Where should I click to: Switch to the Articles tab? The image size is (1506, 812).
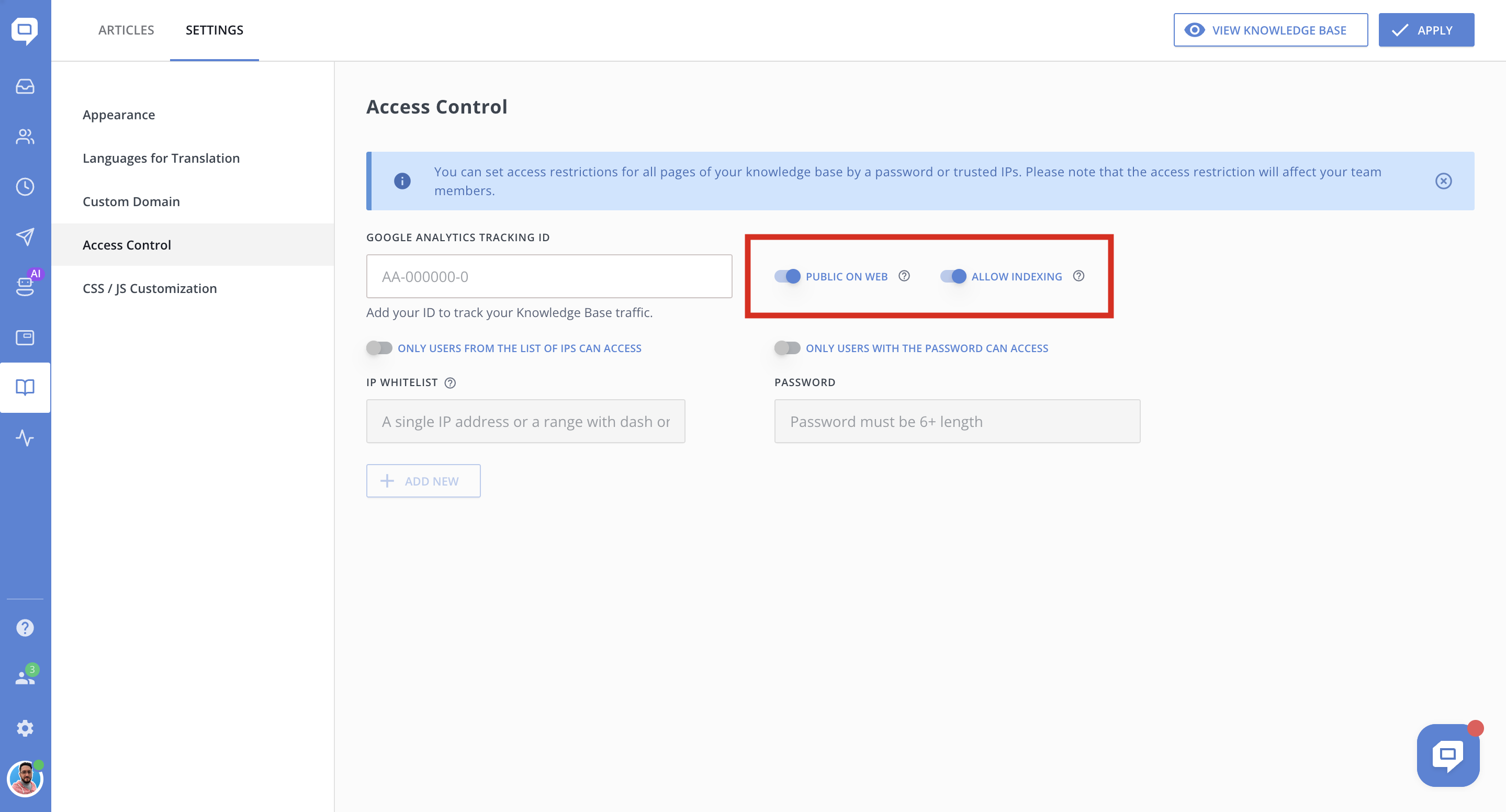tap(126, 30)
